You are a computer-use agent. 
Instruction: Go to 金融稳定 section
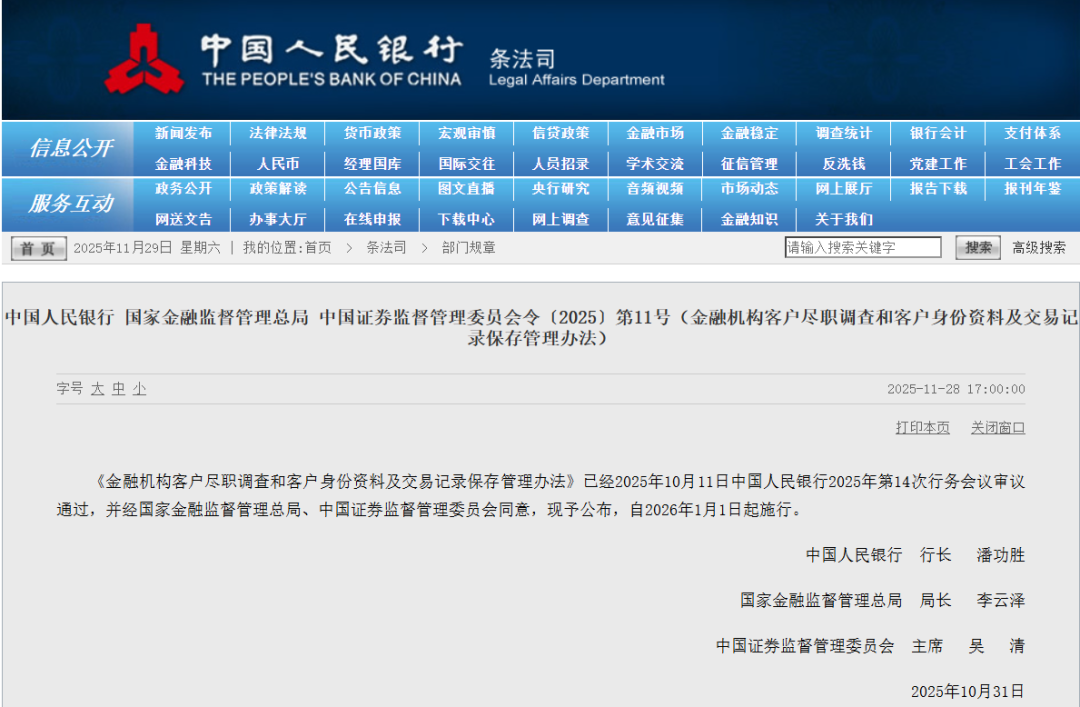[x=749, y=133]
